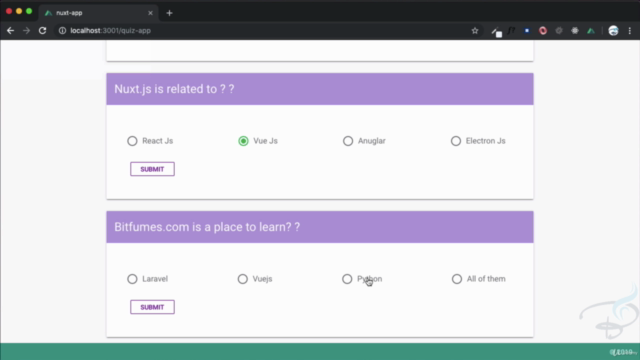640x360 pixels.
Task: Open the browser profile avatar
Action: coord(613,31)
